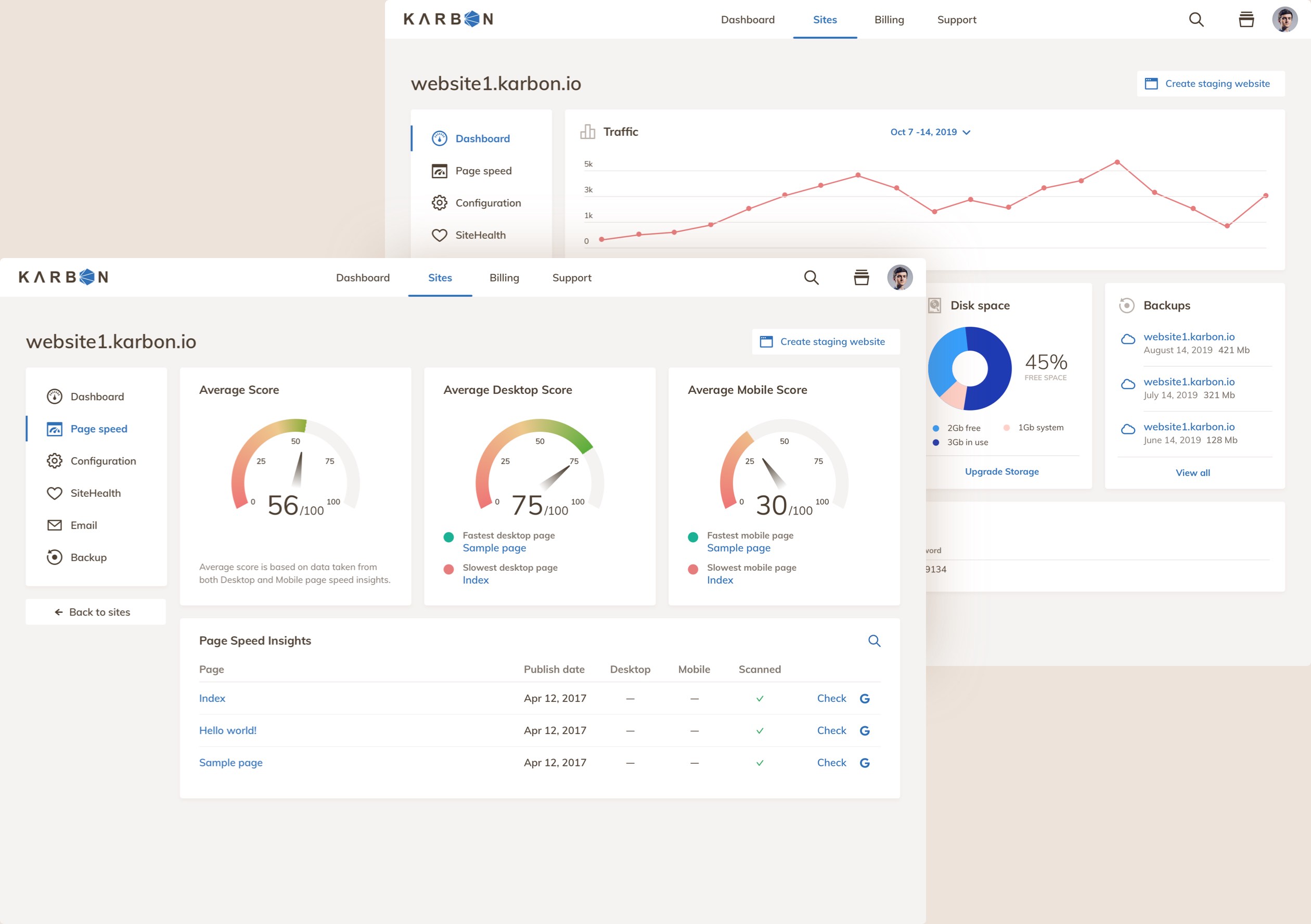Open the Email section via envelope icon

[x=54, y=525]
